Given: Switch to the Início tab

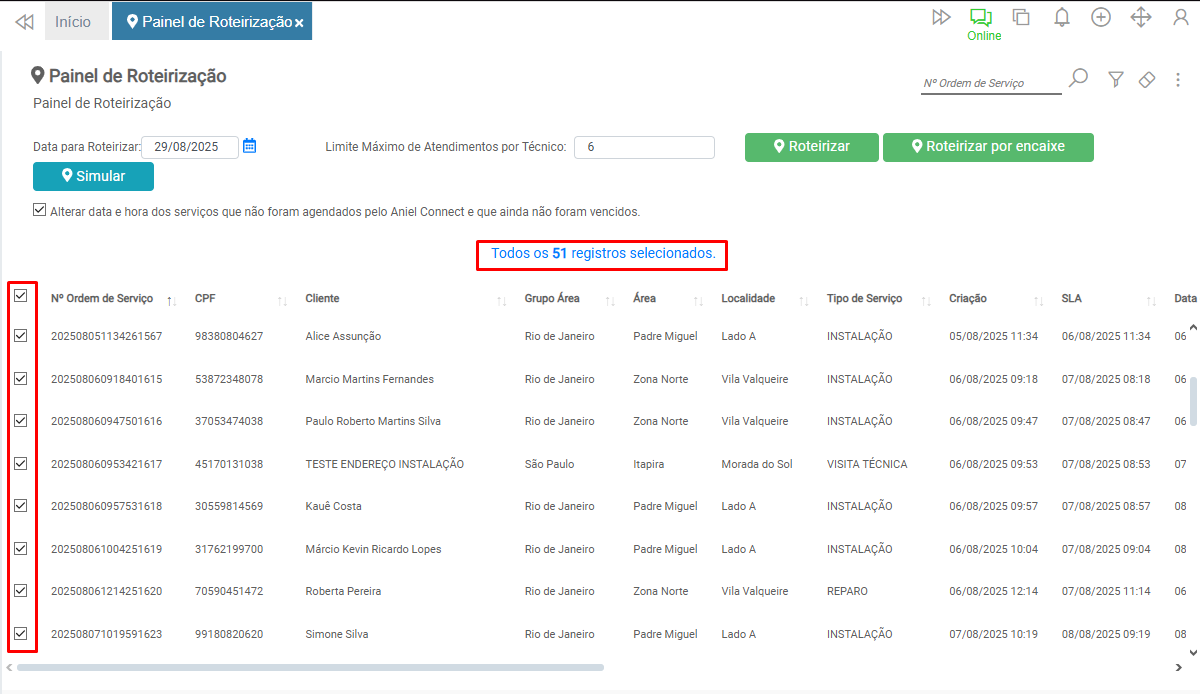Looking at the screenshot, I should pos(73,21).
